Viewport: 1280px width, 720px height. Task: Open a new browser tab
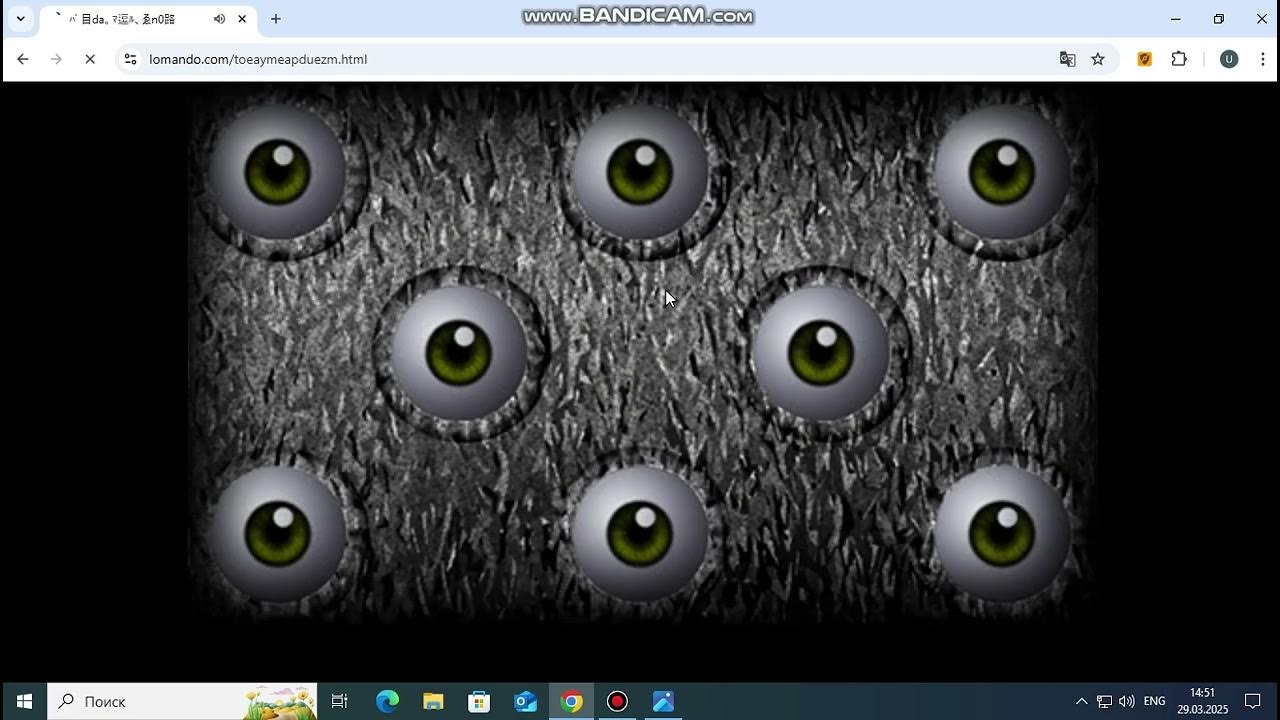[x=276, y=19]
